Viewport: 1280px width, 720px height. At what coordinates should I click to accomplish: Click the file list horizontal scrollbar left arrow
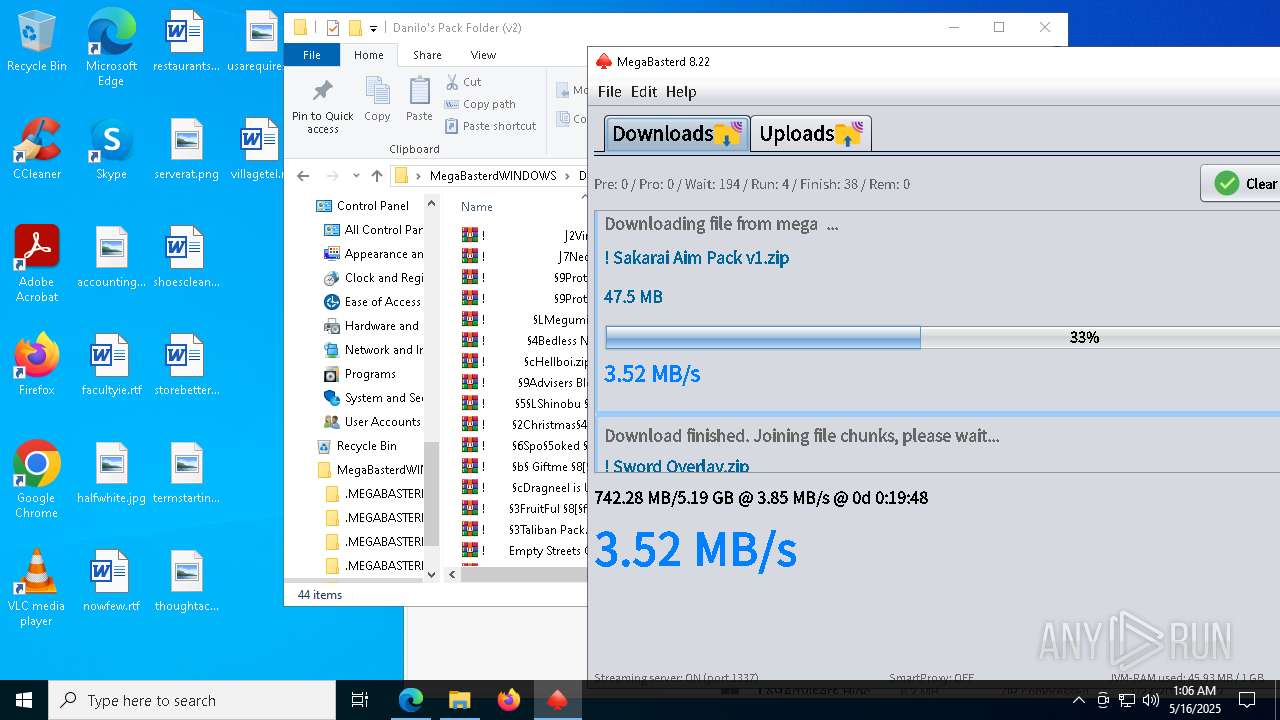click(x=452, y=574)
